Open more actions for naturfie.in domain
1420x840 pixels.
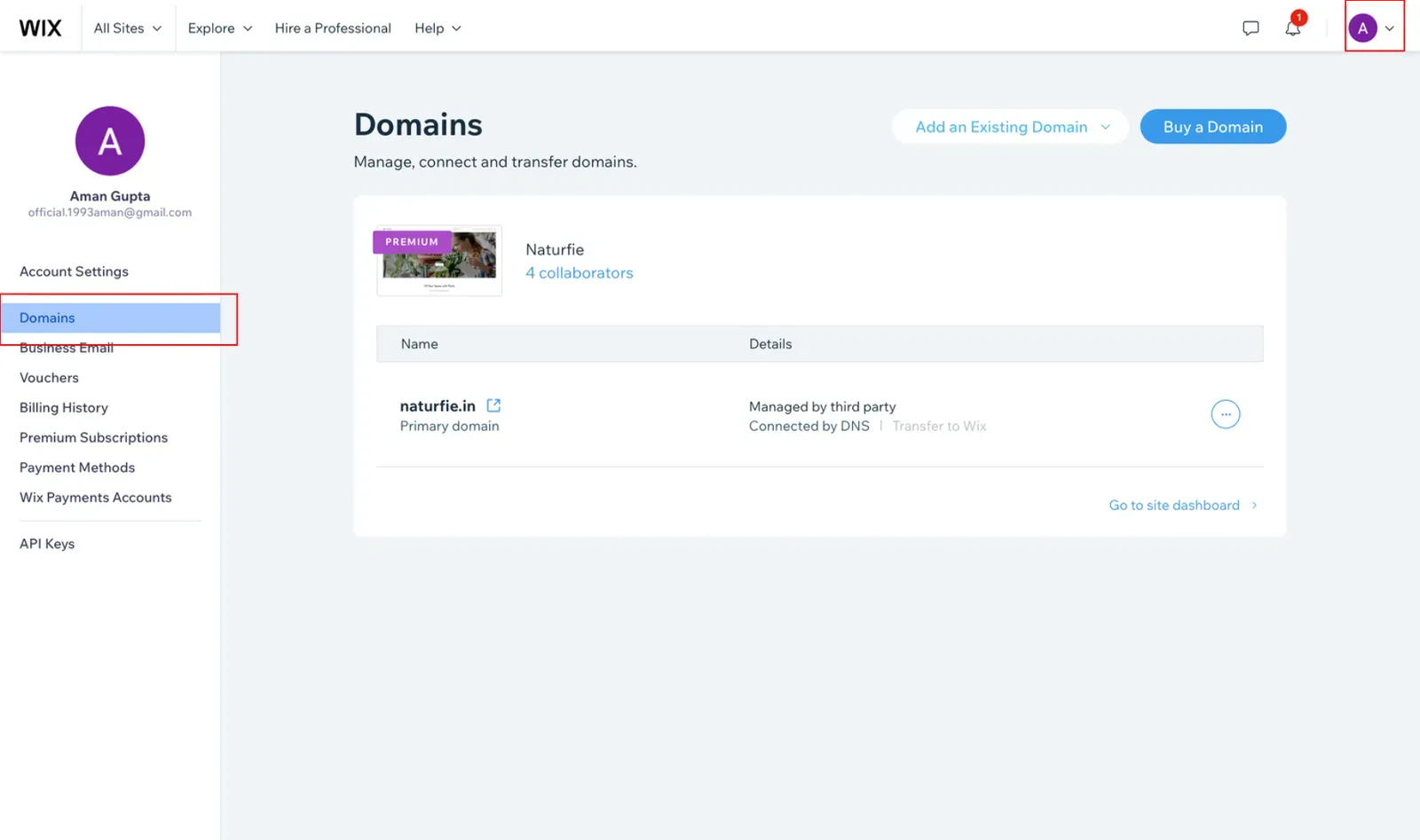pyautogui.click(x=1226, y=414)
